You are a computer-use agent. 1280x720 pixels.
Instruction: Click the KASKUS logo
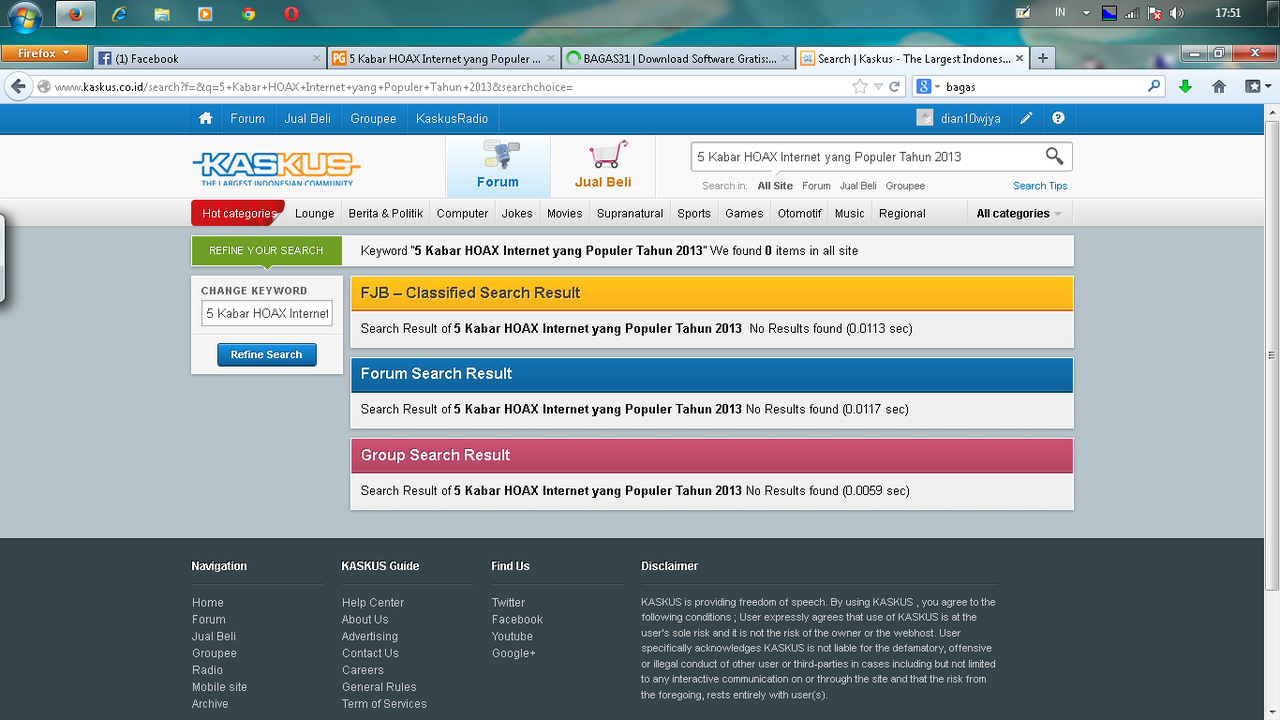point(276,168)
